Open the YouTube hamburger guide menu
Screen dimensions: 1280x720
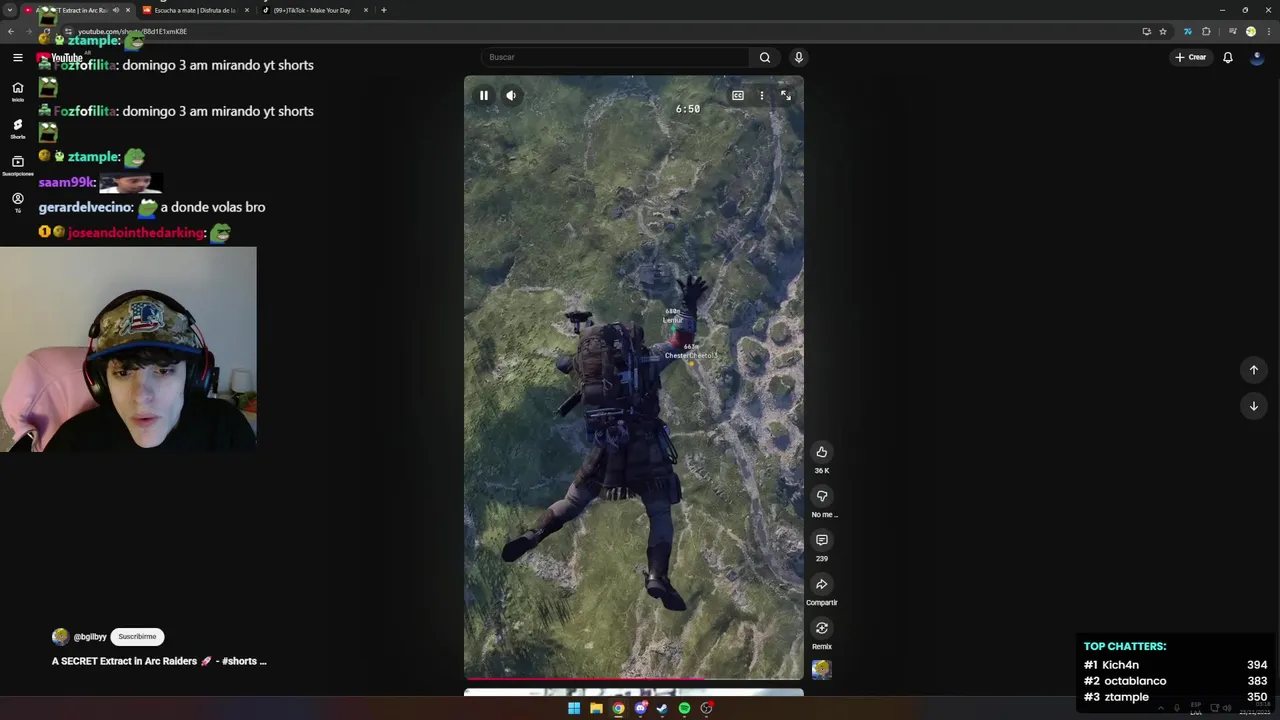point(18,58)
